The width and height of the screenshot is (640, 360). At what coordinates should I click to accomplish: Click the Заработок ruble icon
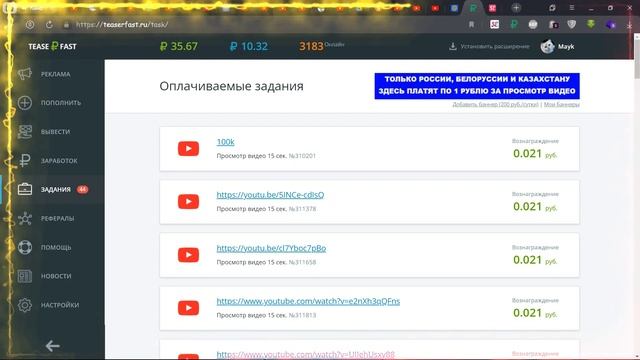(x=24, y=160)
